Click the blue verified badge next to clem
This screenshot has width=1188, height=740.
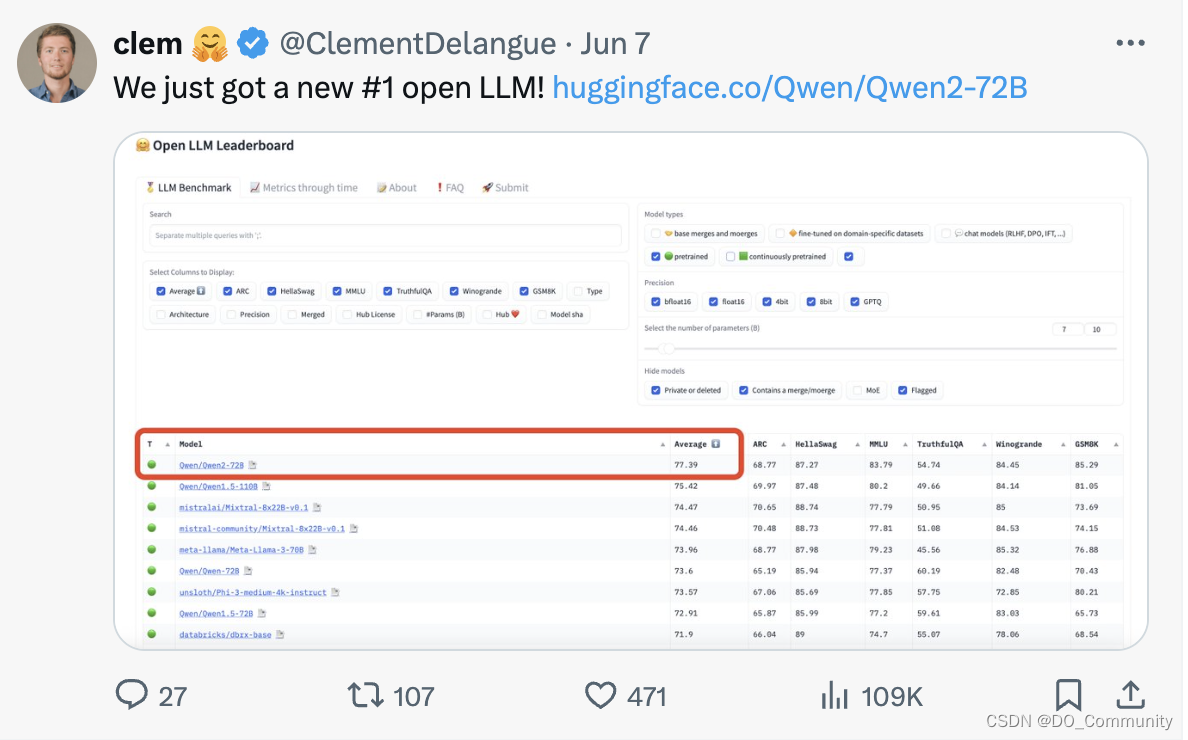coord(252,43)
